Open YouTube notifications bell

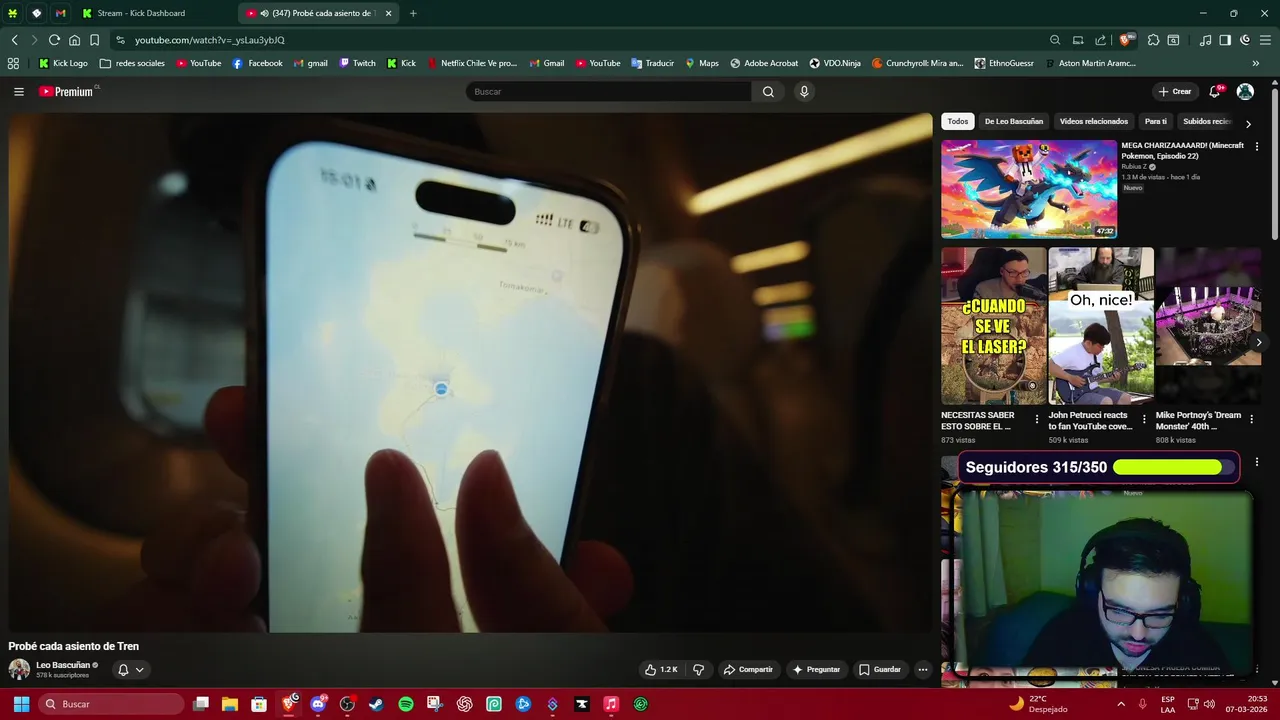1215,92
